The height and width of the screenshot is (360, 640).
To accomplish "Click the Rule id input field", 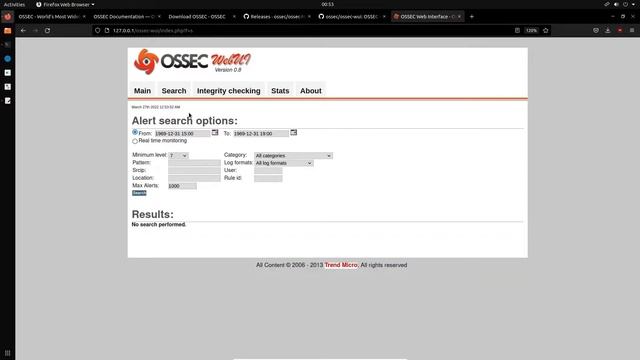I will (268, 178).
